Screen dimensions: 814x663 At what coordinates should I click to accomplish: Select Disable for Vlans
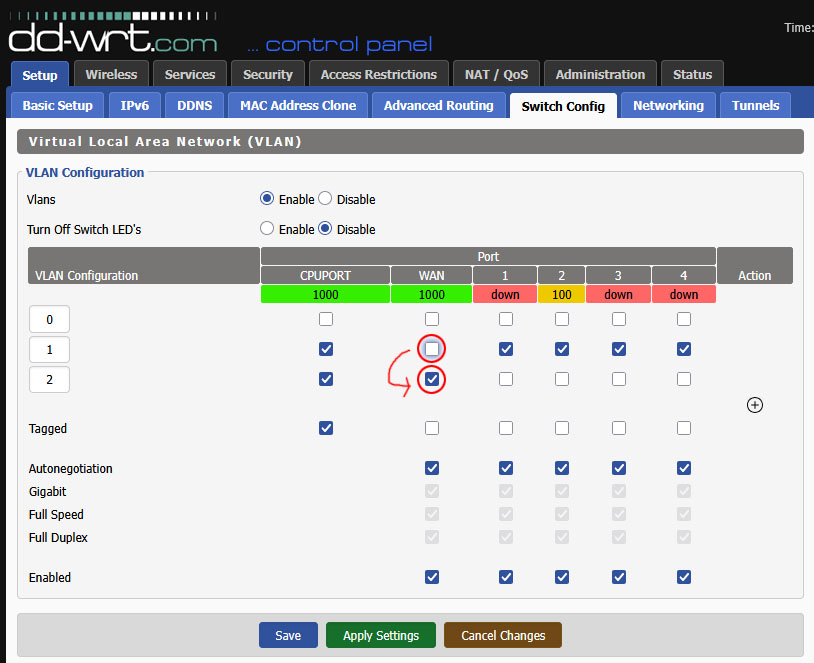click(324, 199)
